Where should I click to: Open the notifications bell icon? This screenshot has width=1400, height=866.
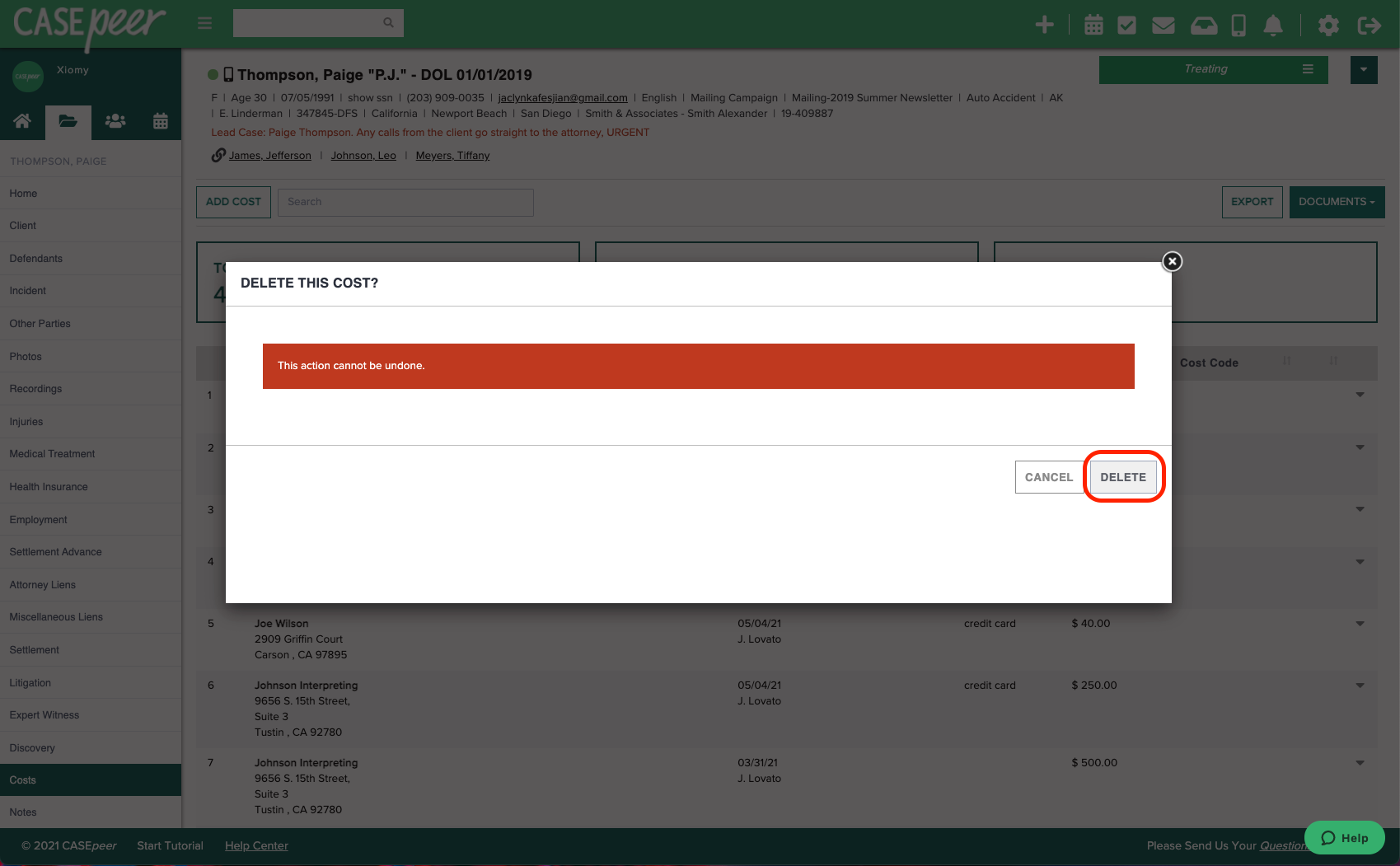tap(1273, 26)
